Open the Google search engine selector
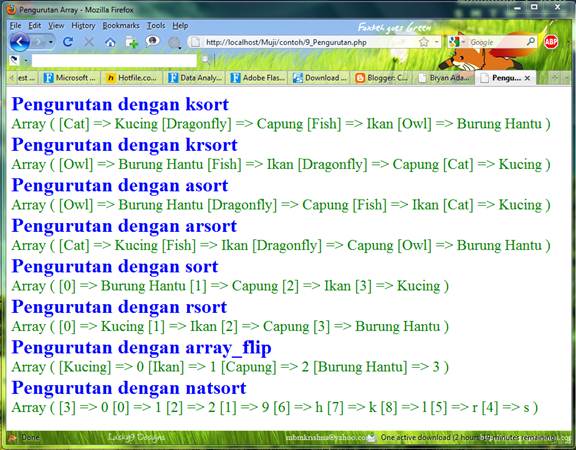 [x=457, y=42]
